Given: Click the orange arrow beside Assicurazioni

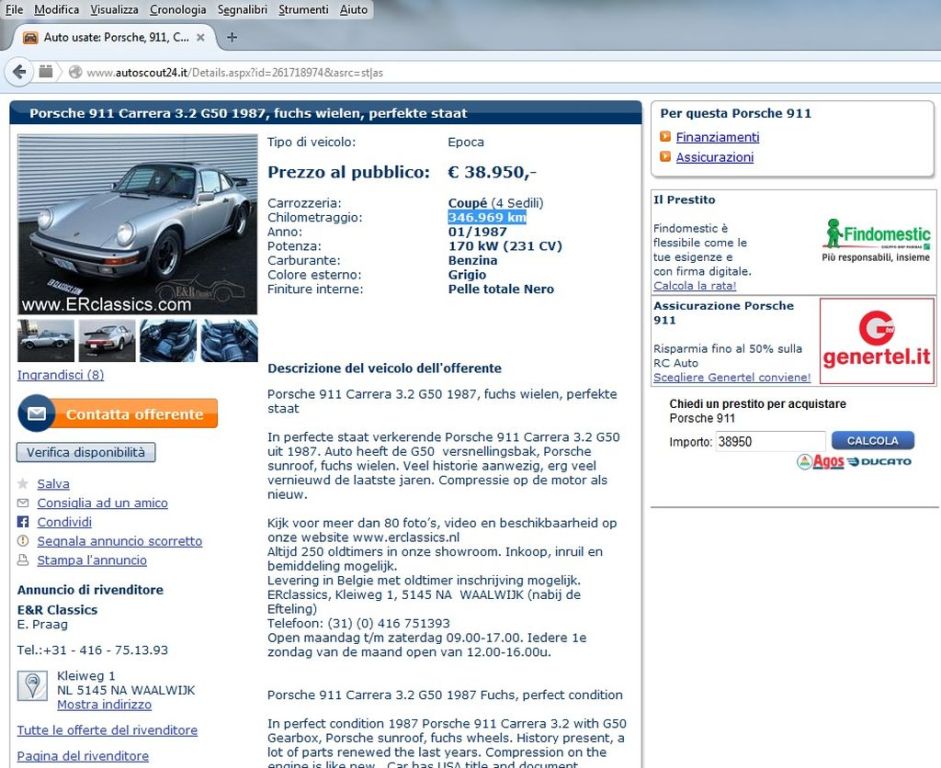Looking at the screenshot, I should coord(665,157).
